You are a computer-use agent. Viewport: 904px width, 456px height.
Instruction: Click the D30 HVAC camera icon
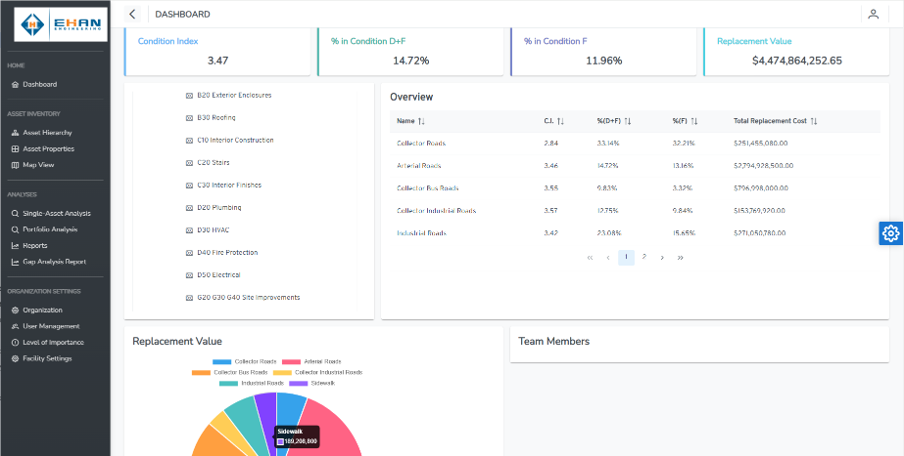pos(189,230)
